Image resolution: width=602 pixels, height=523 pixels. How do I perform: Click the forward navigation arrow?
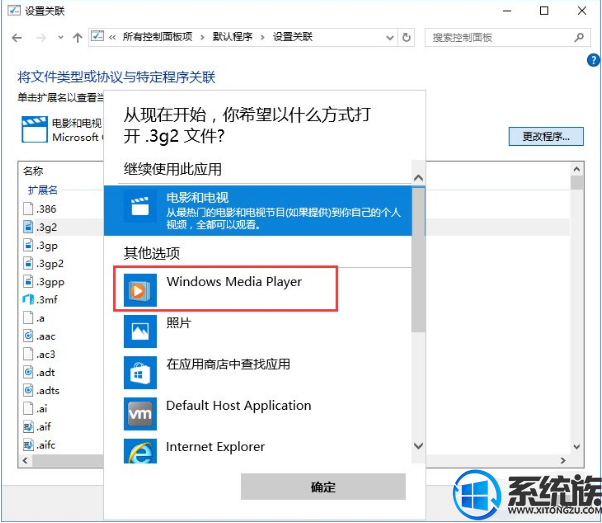pos(41,38)
